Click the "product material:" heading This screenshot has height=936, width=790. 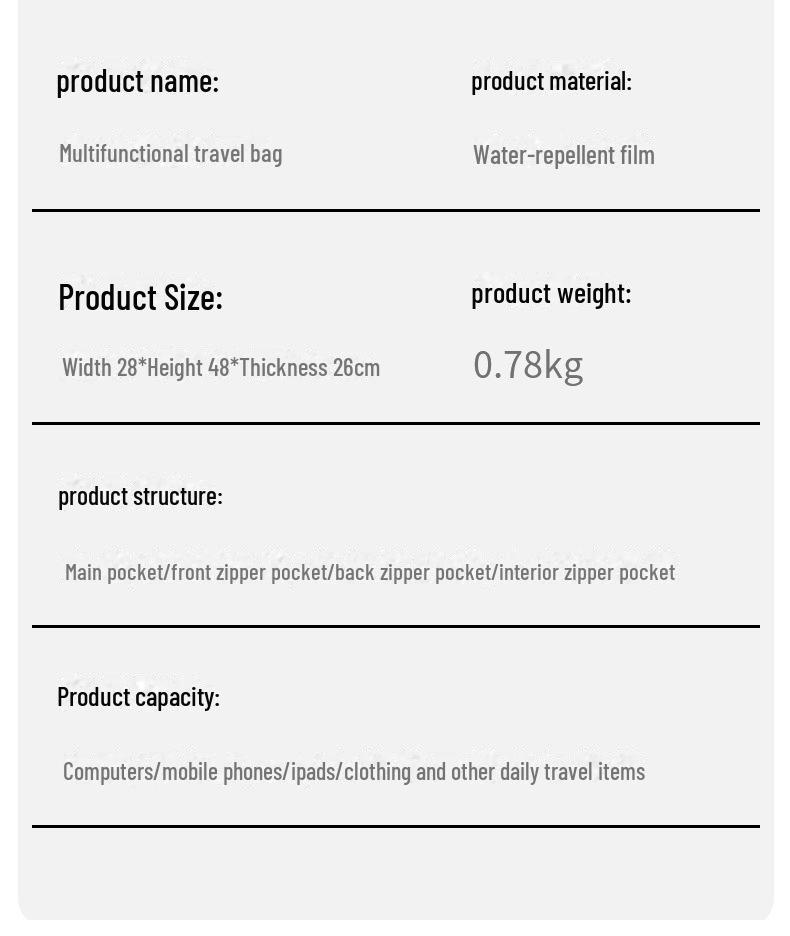551,81
